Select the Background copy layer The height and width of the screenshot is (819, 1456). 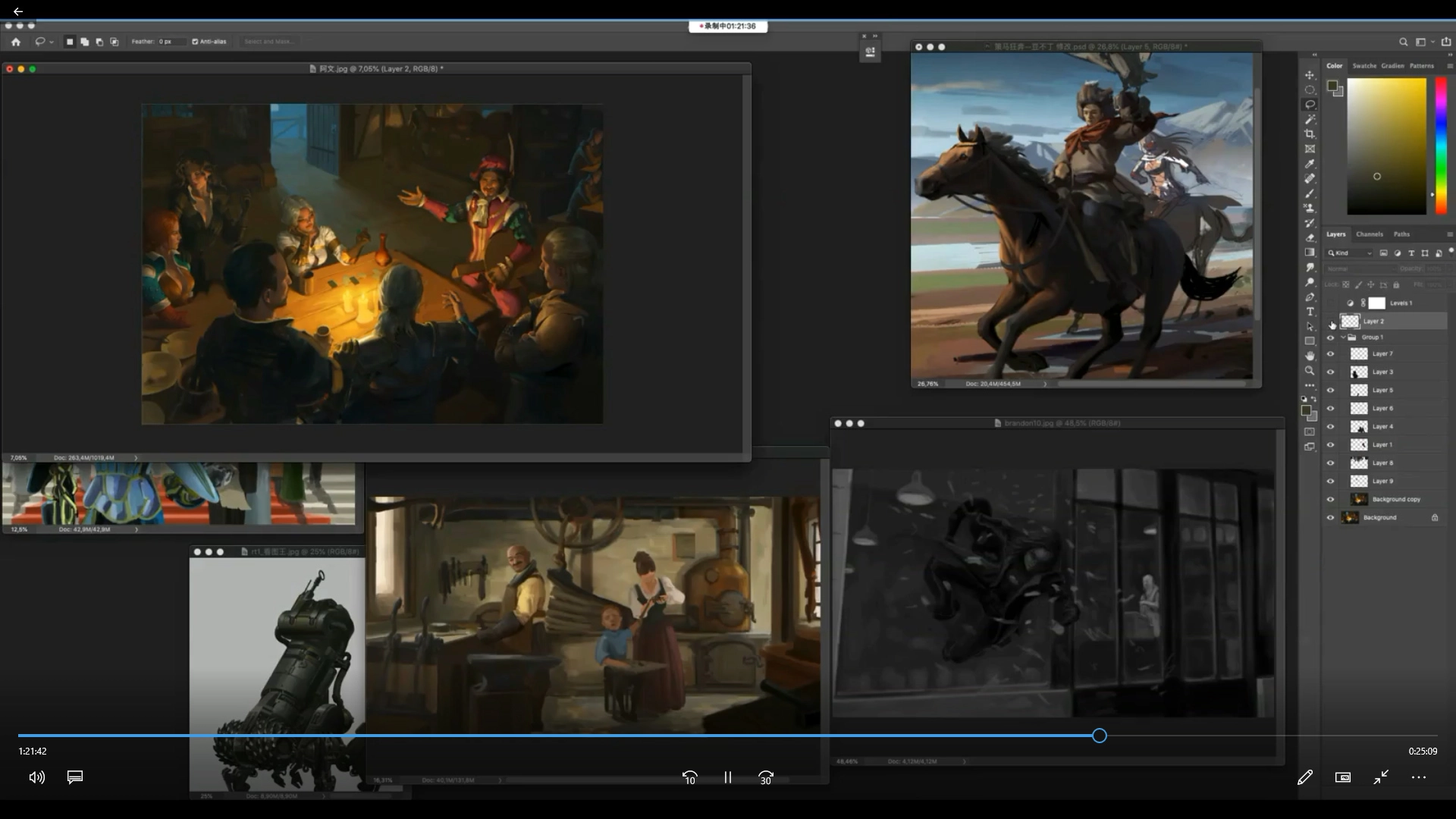click(1395, 500)
